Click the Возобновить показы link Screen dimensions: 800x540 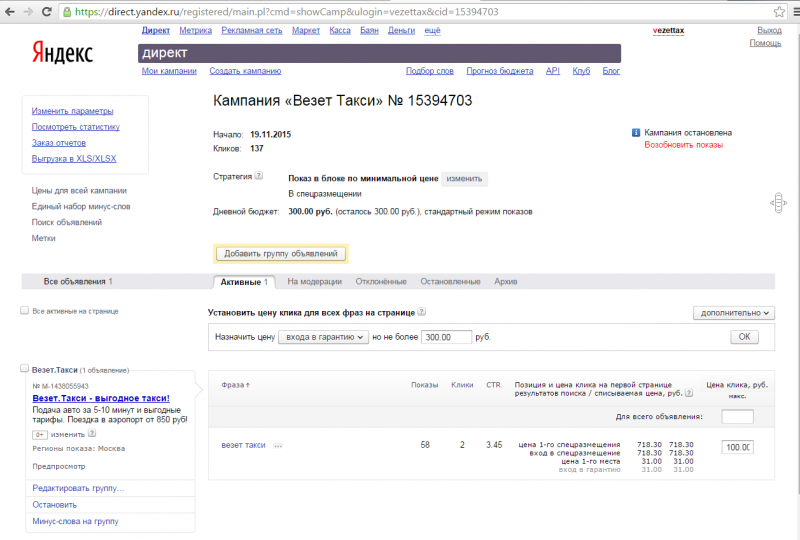coord(683,145)
